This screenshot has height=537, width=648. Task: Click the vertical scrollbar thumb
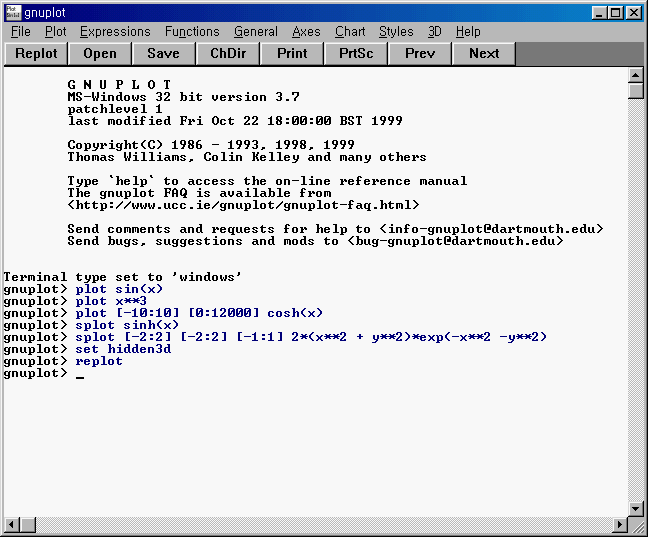[635, 91]
